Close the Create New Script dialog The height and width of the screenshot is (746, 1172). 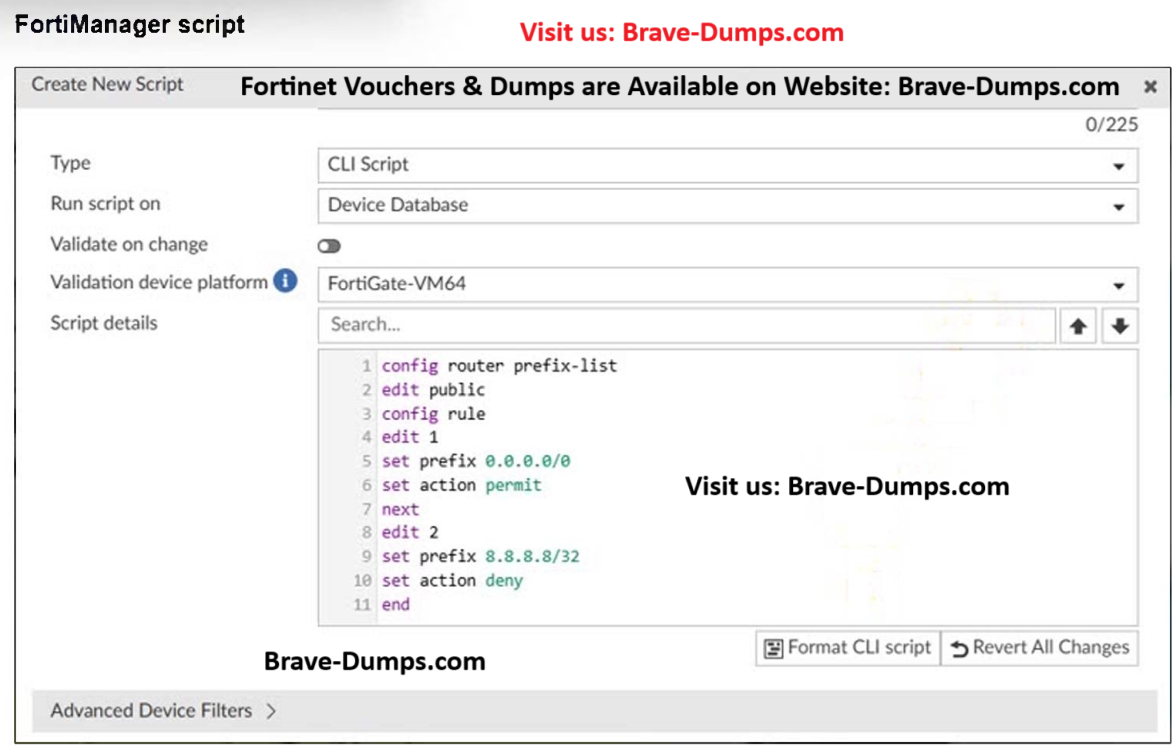pos(1150,87)
